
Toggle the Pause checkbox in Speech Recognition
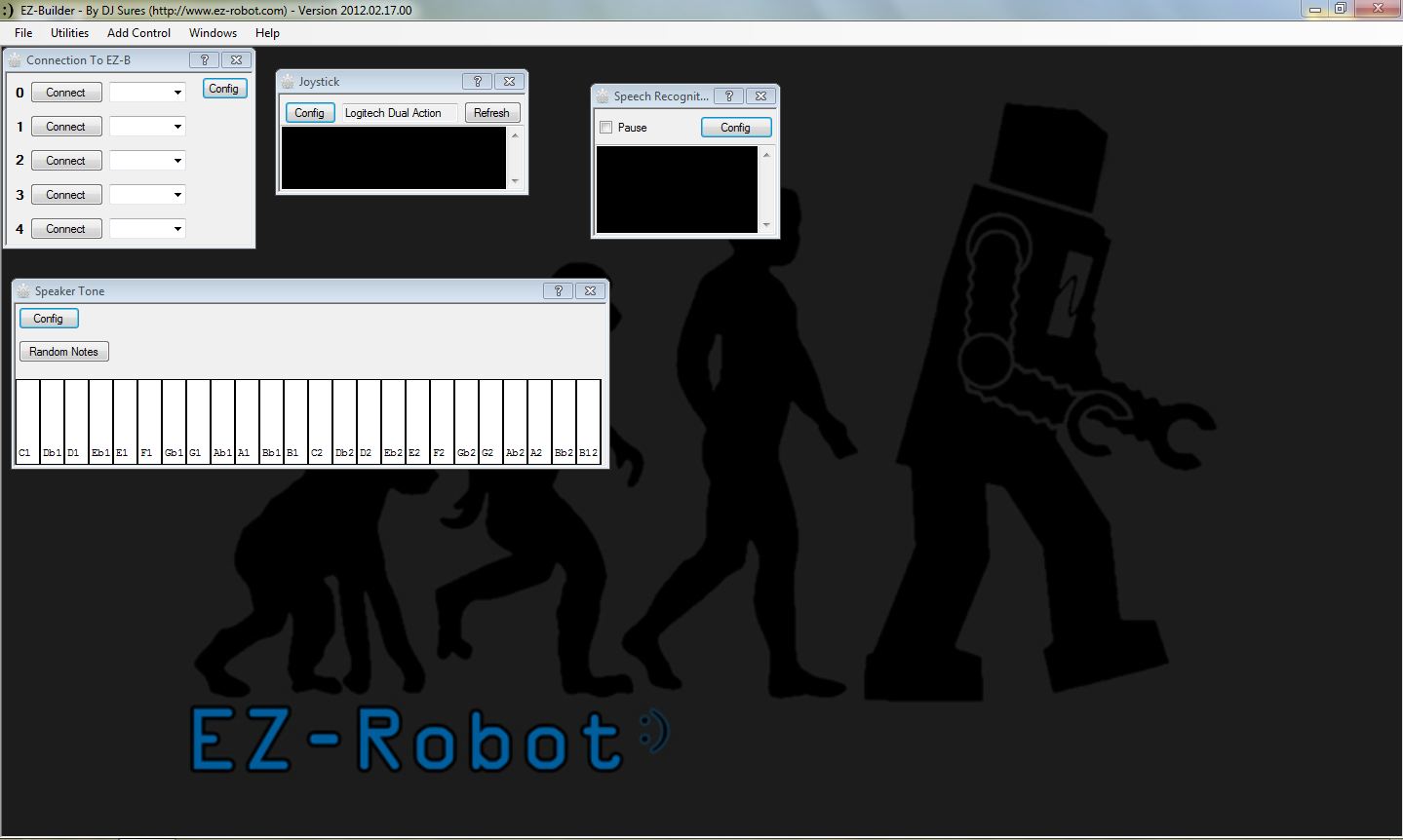606,128
